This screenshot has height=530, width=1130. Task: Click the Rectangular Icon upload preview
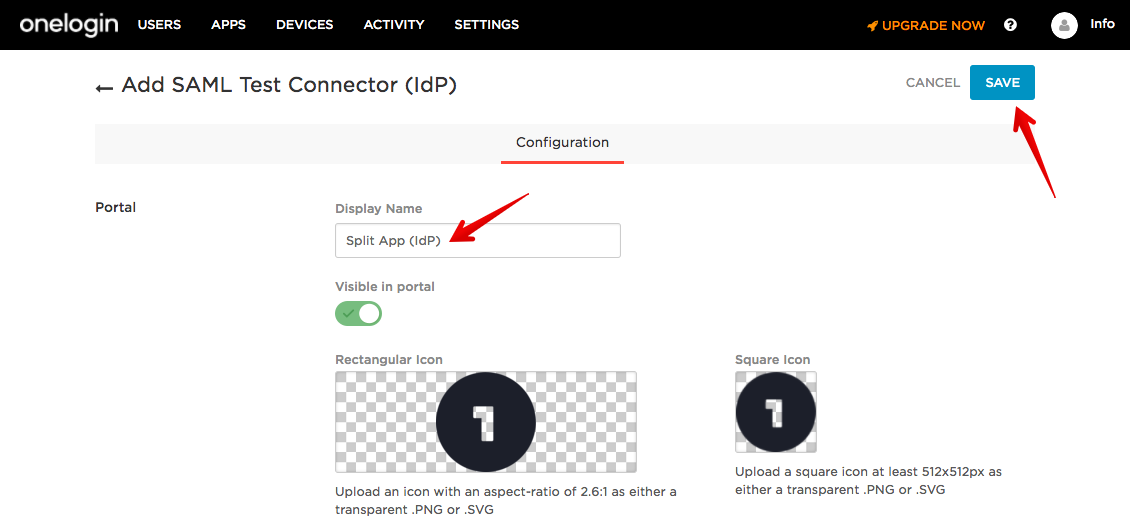486,422
